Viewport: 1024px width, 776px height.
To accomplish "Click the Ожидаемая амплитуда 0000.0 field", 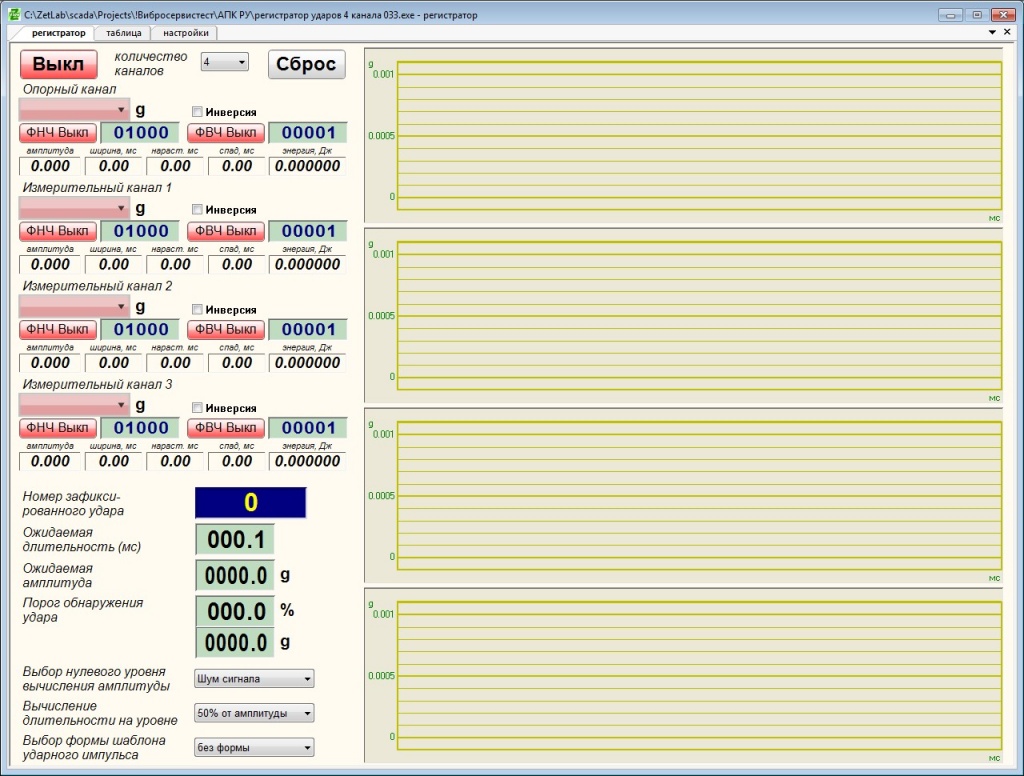I will (235, 575).
